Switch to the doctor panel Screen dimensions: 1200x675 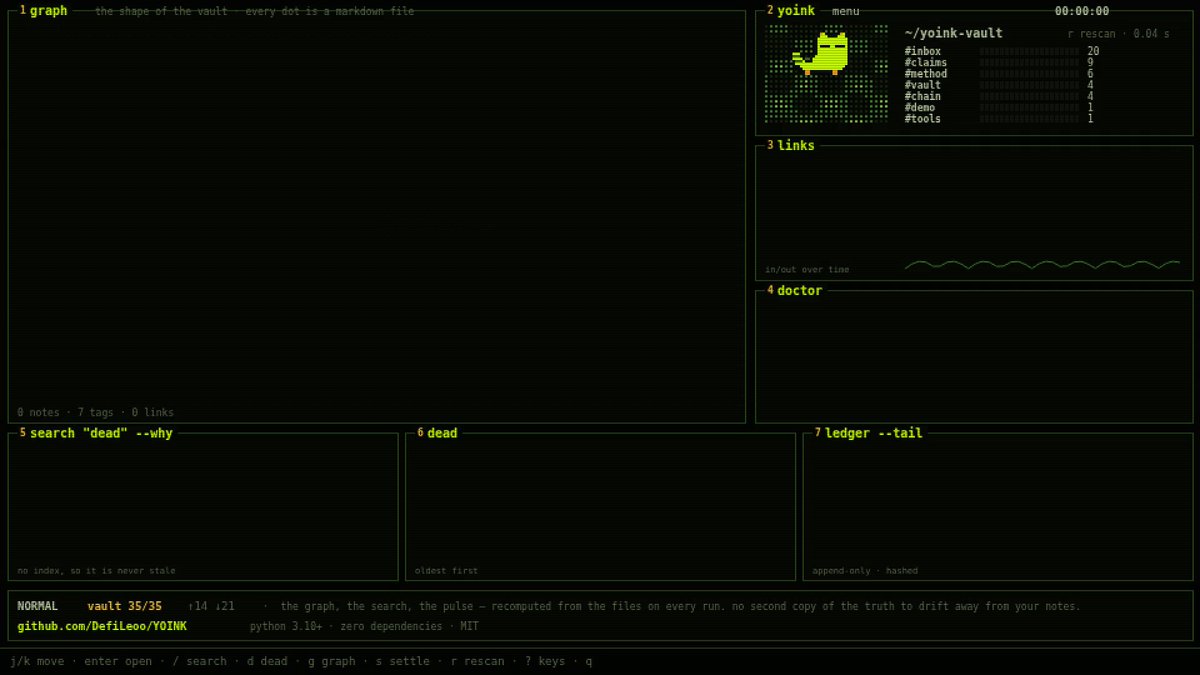tap(799, 291)
